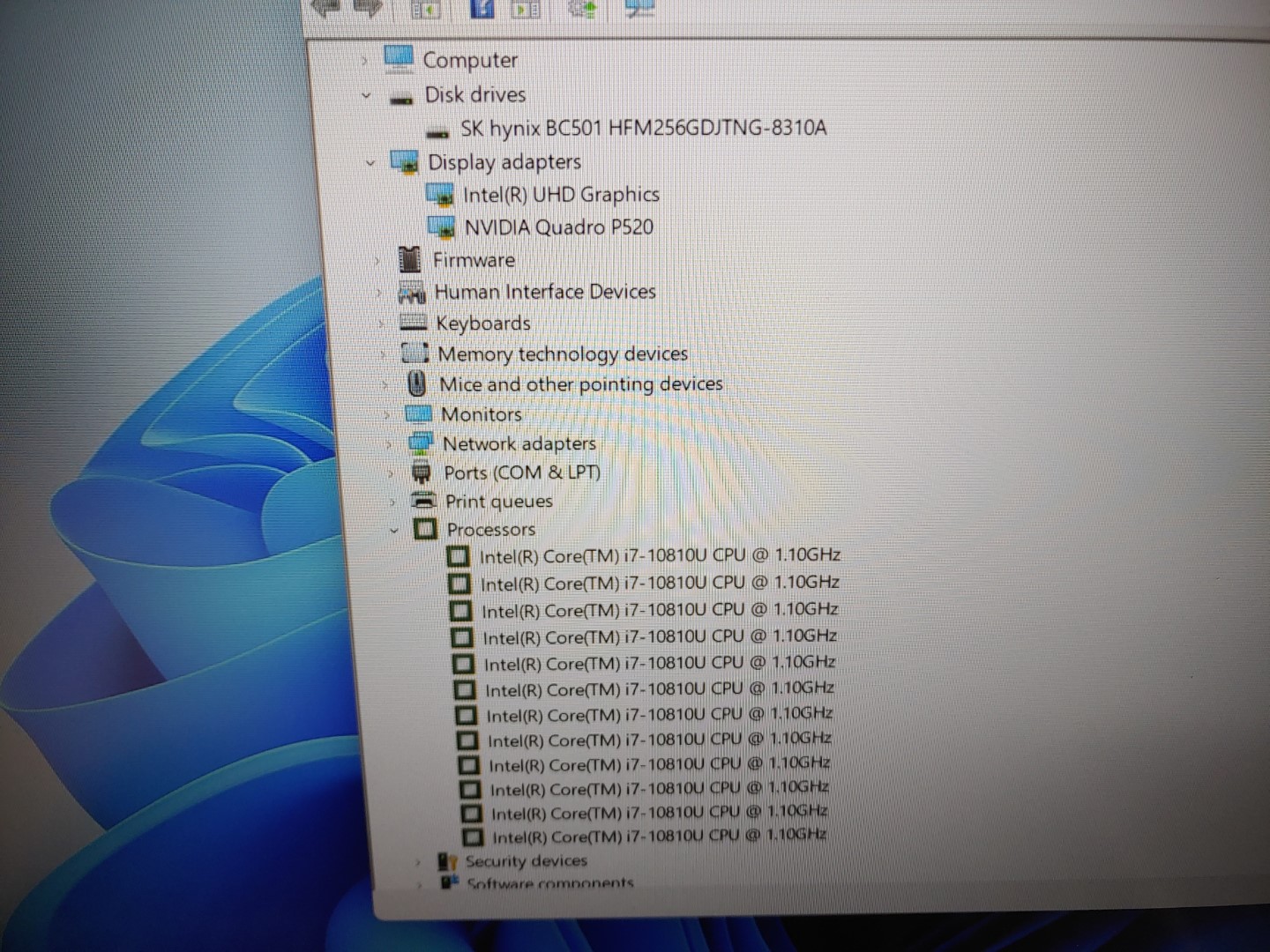
Task: Click the Intel(R) UHD Graphics adapter icon
Action: tap(440, 195)
